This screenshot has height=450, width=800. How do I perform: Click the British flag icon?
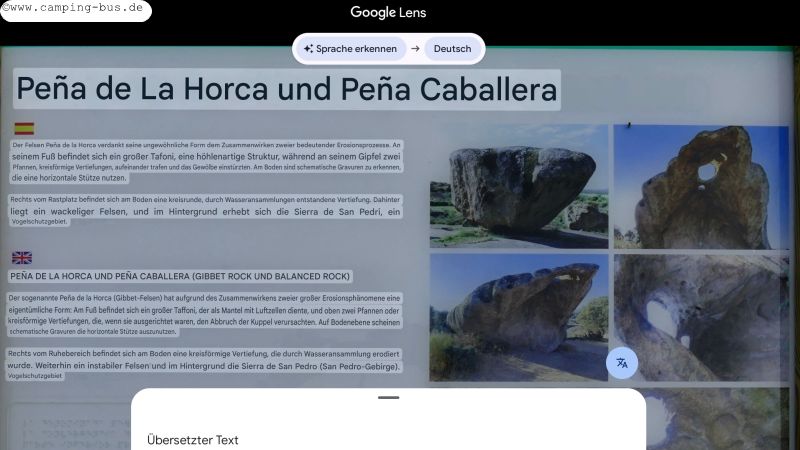(22, 257)
